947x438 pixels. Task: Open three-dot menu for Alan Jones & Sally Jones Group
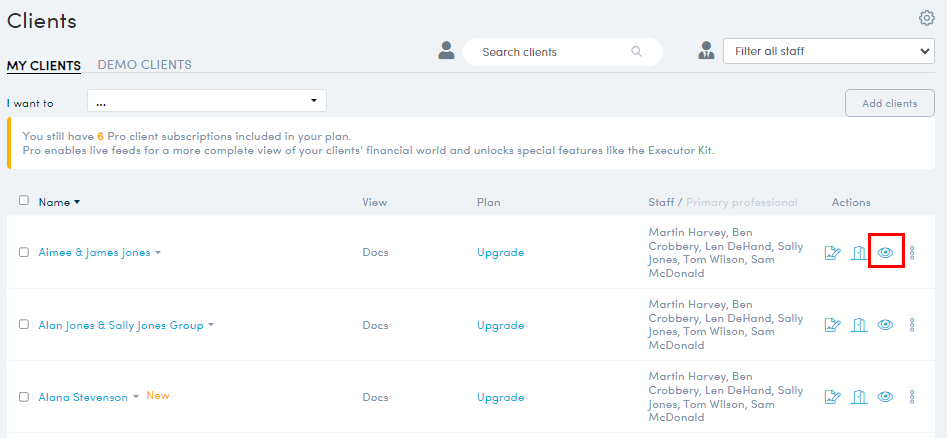[x=912, y=325]
